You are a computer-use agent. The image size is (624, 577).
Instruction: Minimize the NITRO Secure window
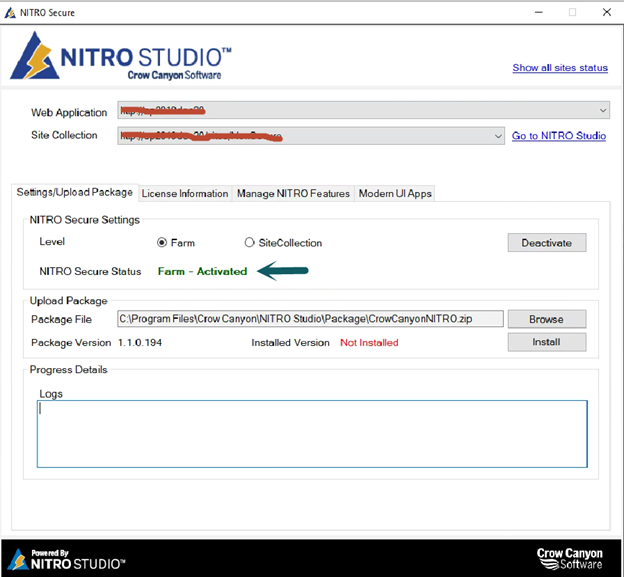point(538,13)
